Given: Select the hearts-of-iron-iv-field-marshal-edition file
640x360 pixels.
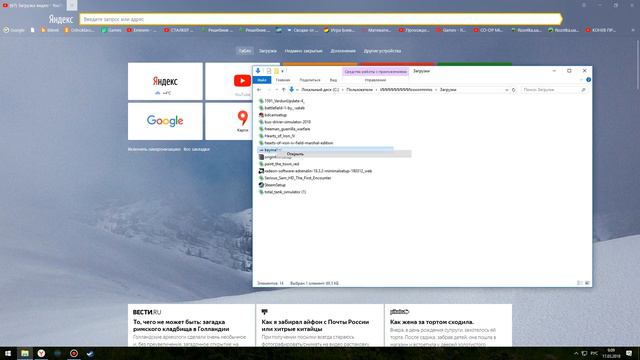Looking at the screenshot, I should point(298,143).
